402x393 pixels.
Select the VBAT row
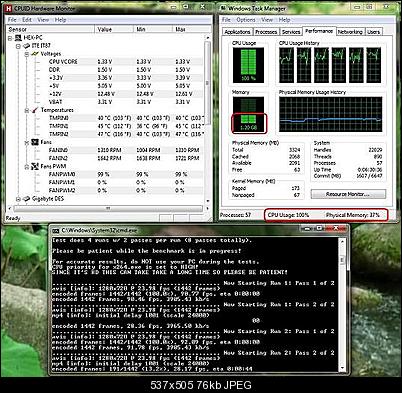click(x=125, y=102)
